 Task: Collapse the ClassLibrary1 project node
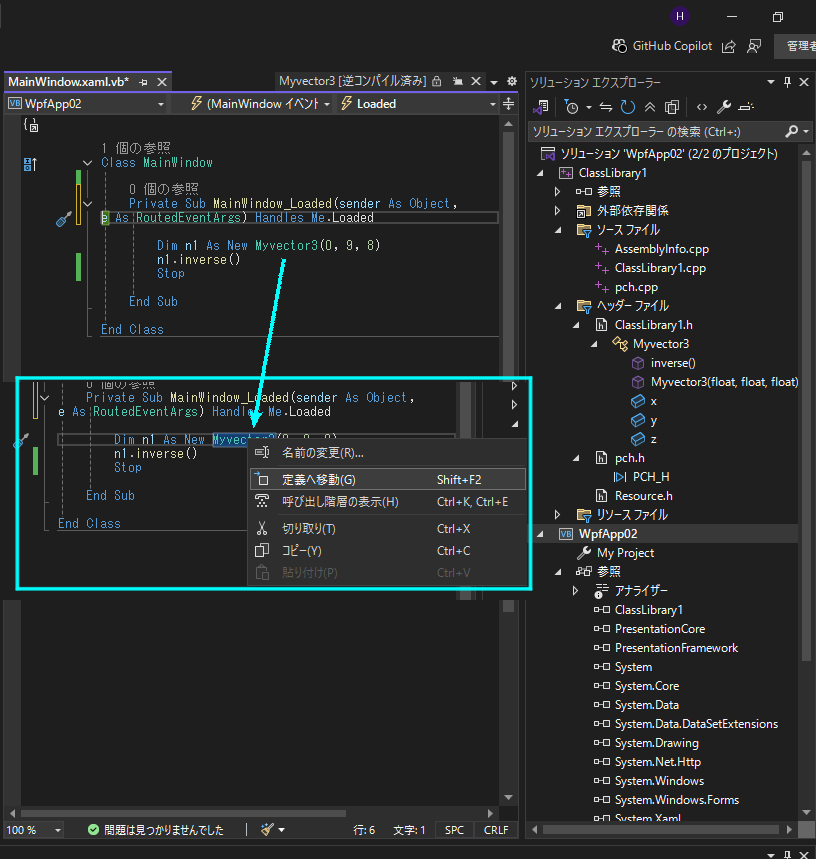[x=541, y=173]
